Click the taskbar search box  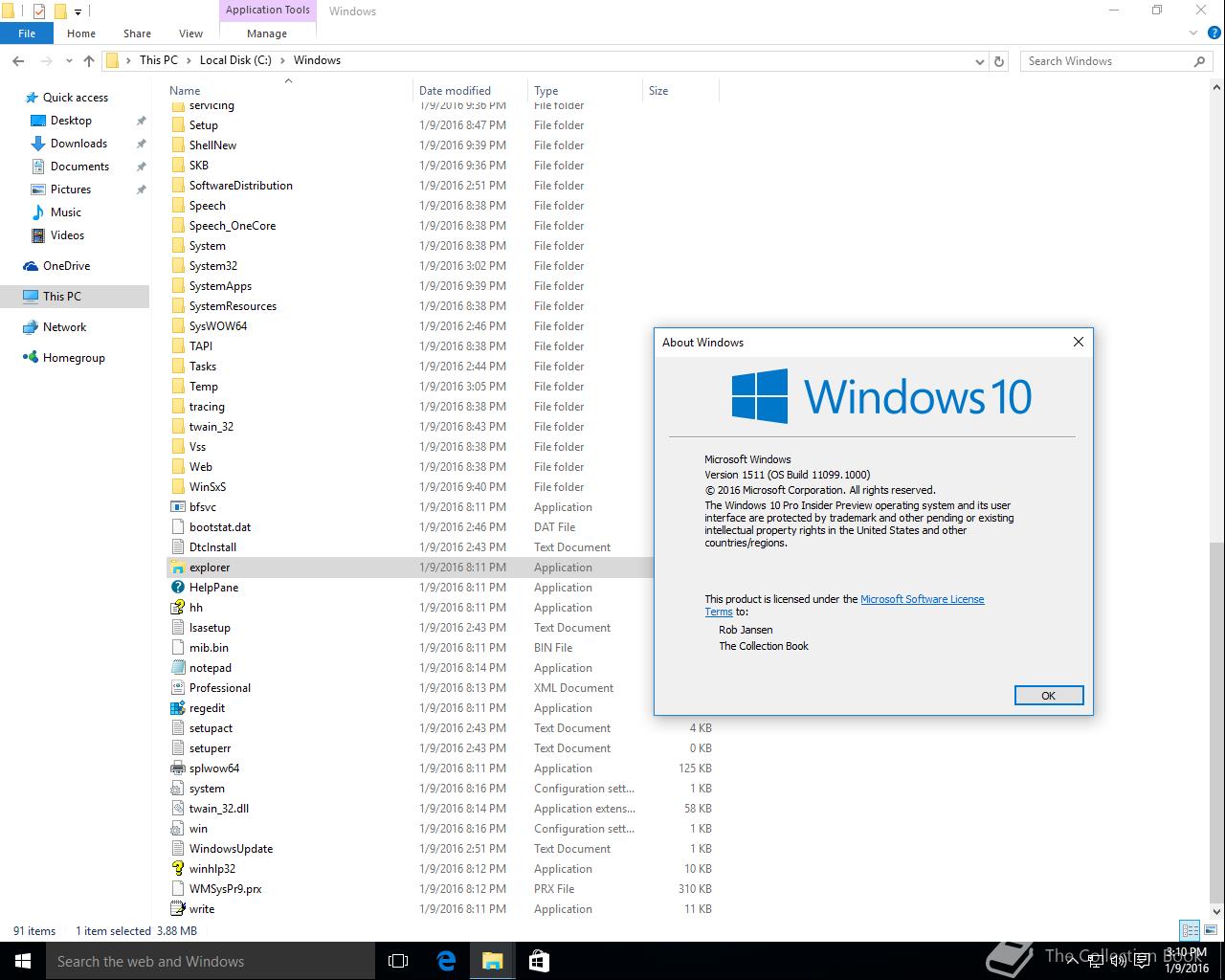[x=211, y=961]
